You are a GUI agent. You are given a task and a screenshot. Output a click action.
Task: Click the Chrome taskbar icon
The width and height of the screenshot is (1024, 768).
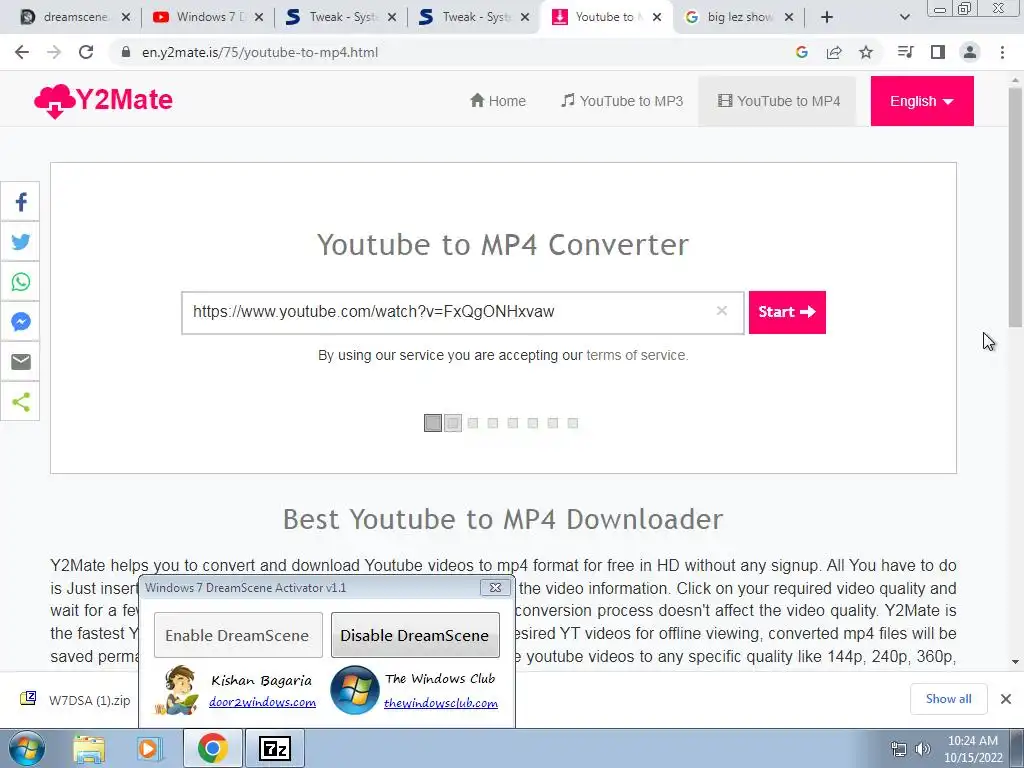pos(212,749)
